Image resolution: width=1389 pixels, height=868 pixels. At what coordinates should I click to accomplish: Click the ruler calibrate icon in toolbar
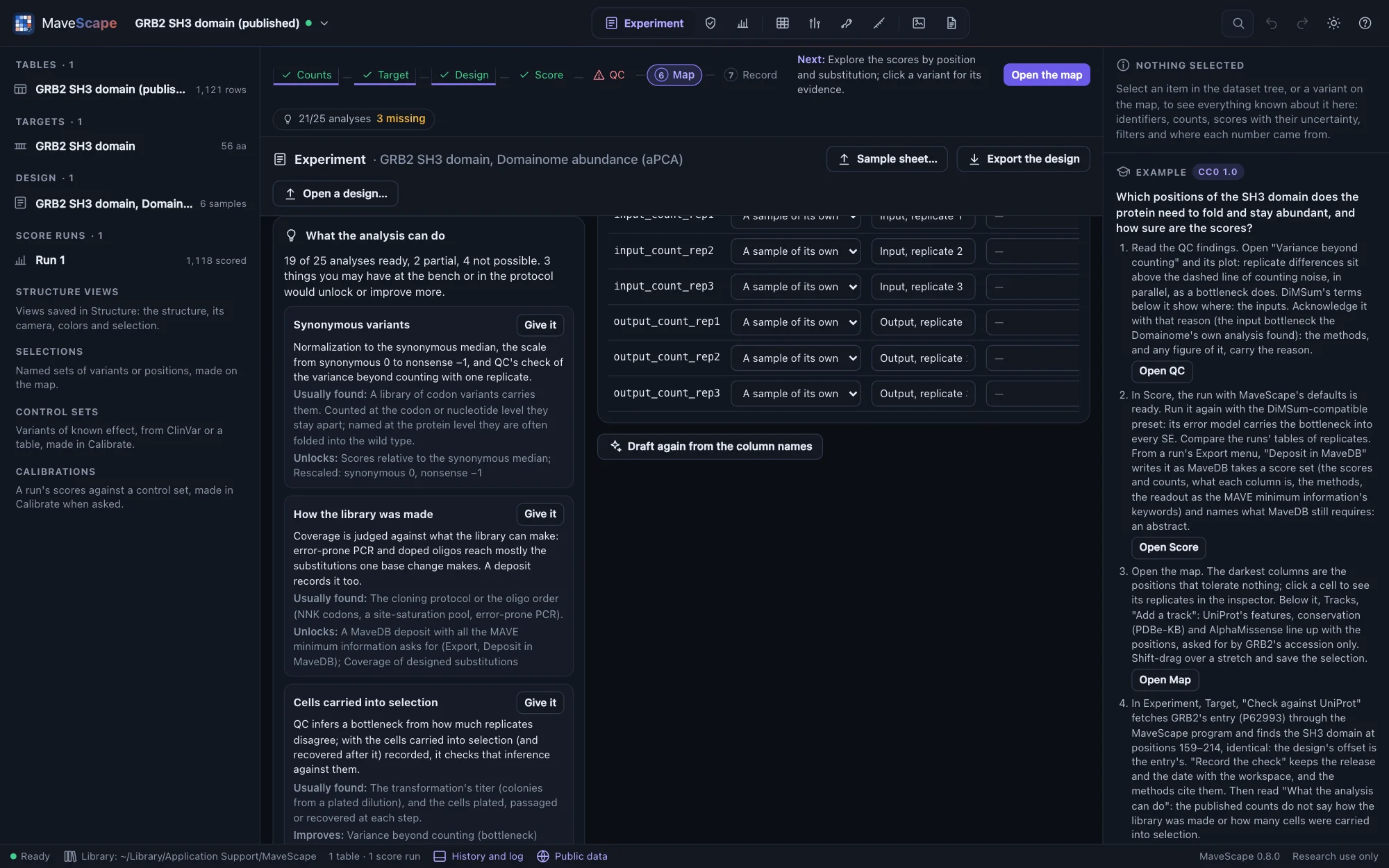tap(879, 23)
